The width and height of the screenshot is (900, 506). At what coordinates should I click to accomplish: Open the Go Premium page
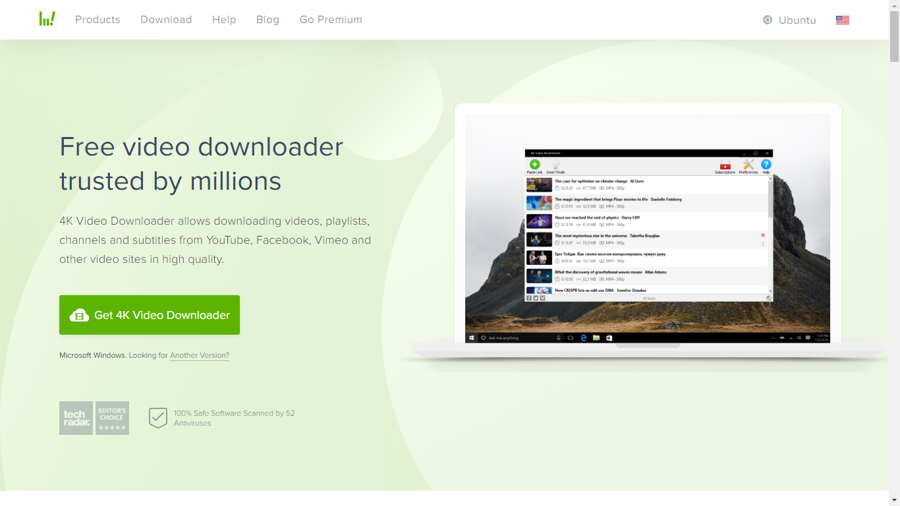click(x=331, y=20)
